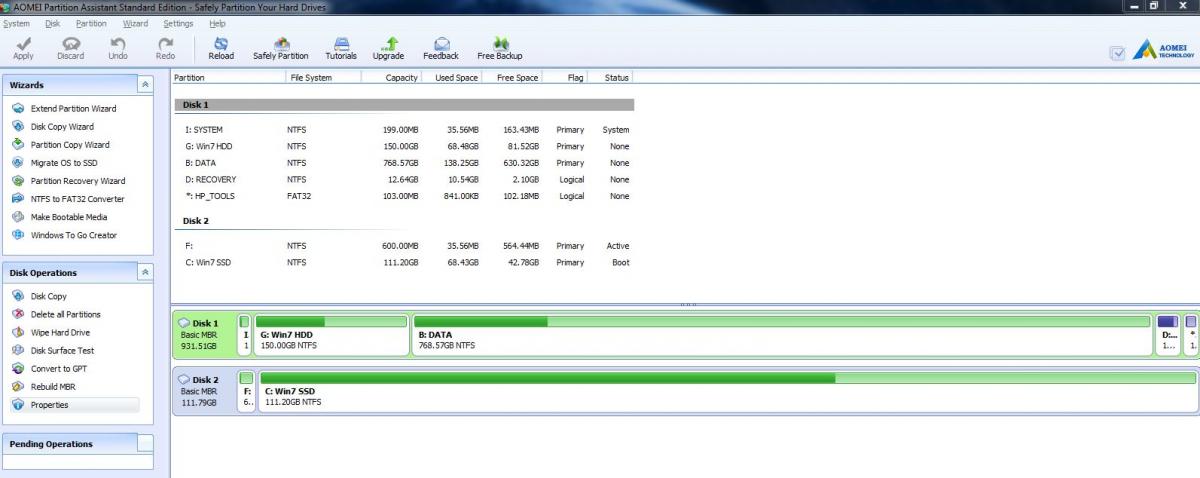Screen dimensions: 1200x478
Task: Sort by Capacity column header
Action: point(391,77)
